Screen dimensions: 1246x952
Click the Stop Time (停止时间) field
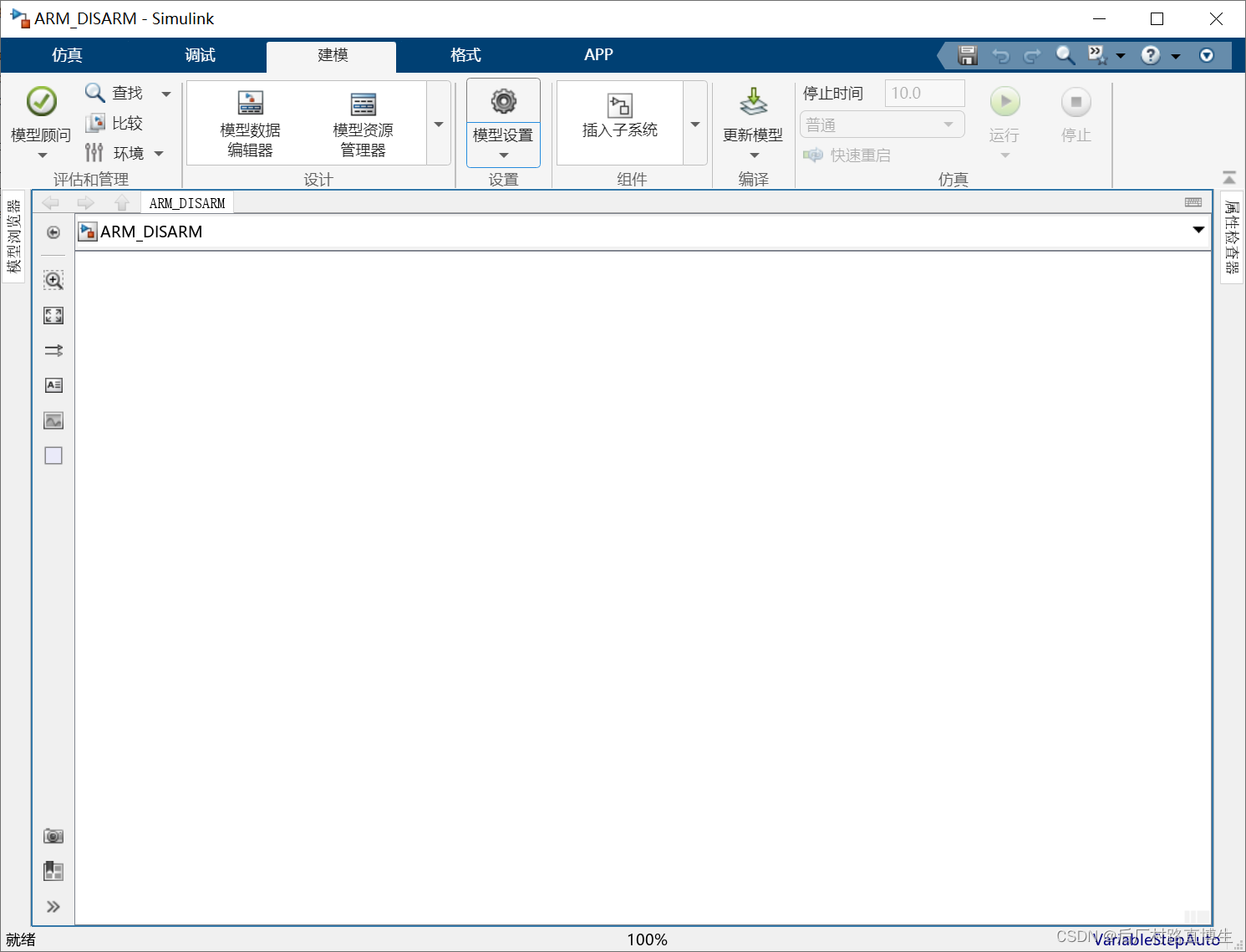click(924, 93)
